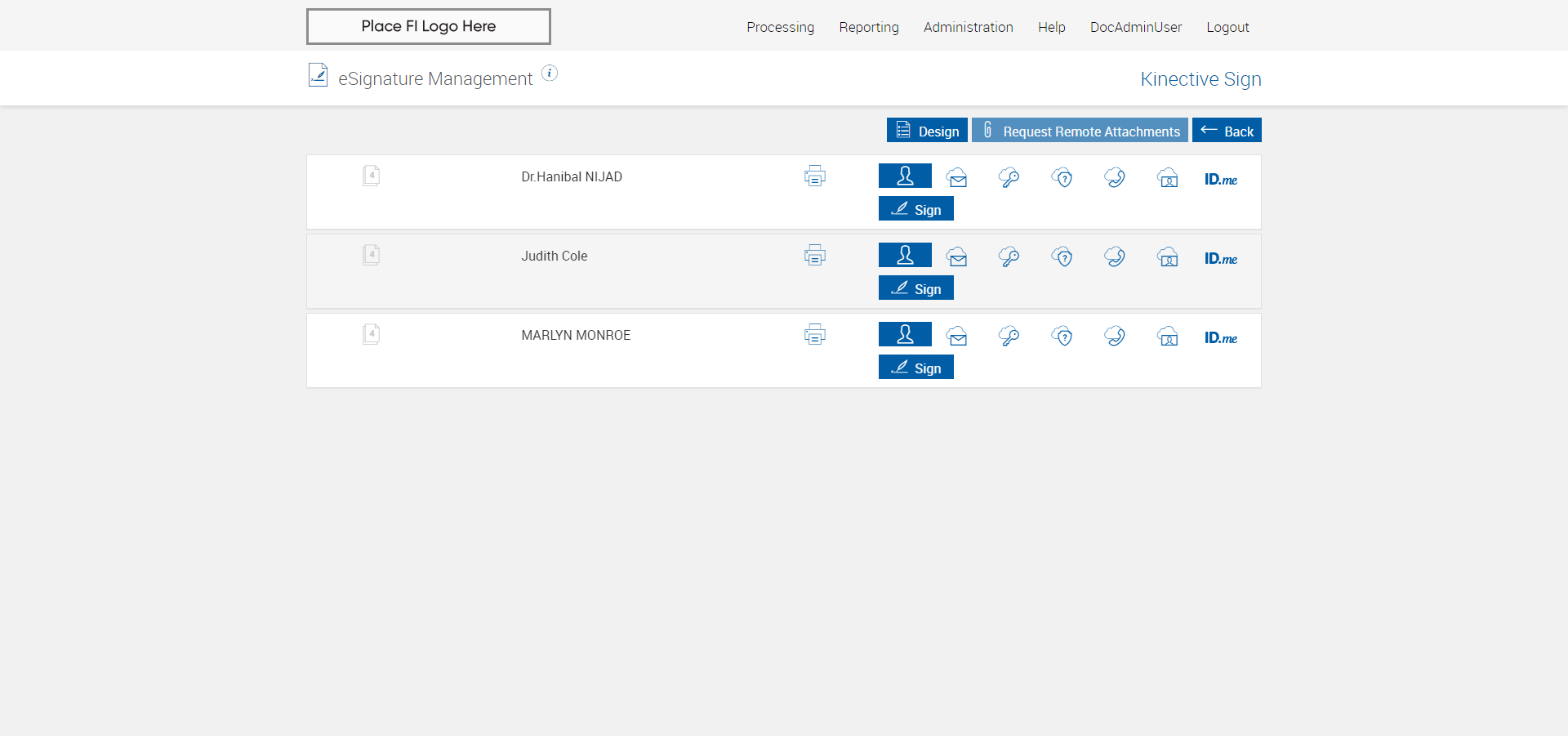1568x736 pixels.
Task: Click document icon beside MARLYN MONROE
Action: pos(371,334)
